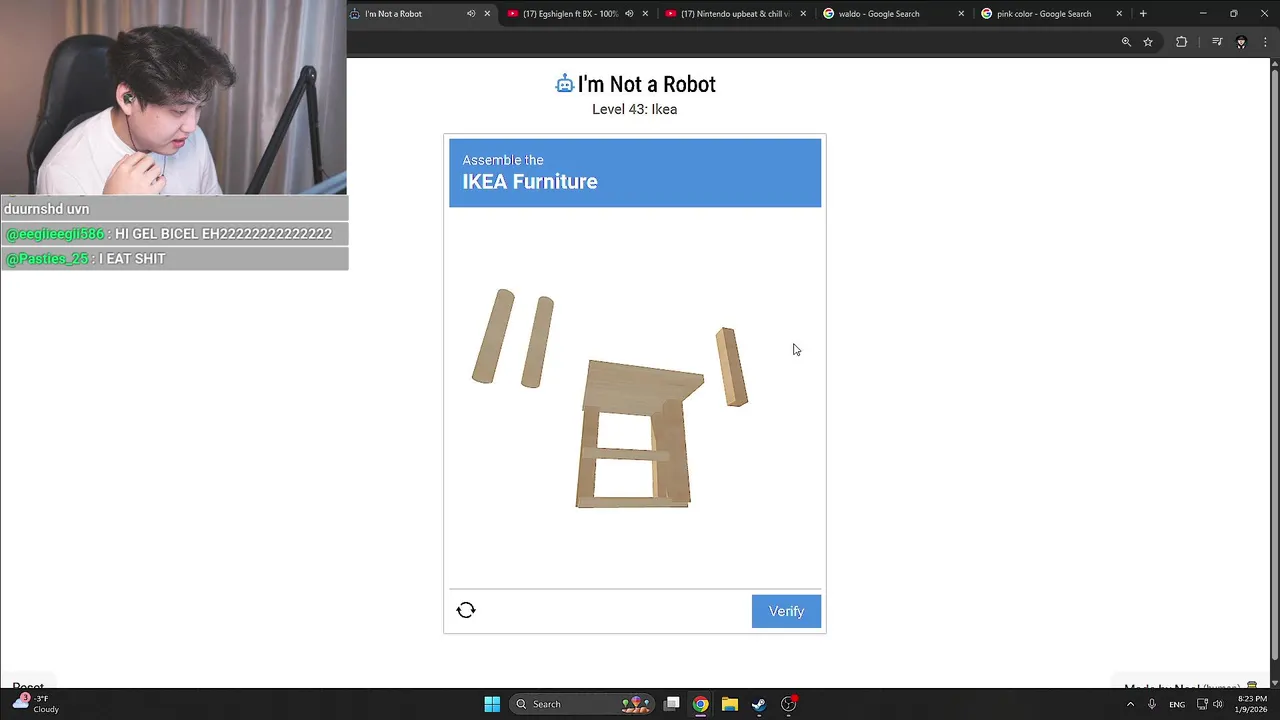This screenshot has height=720, width=1280.
Task: Show hidden system tray icons
Action: [1130, 704]
